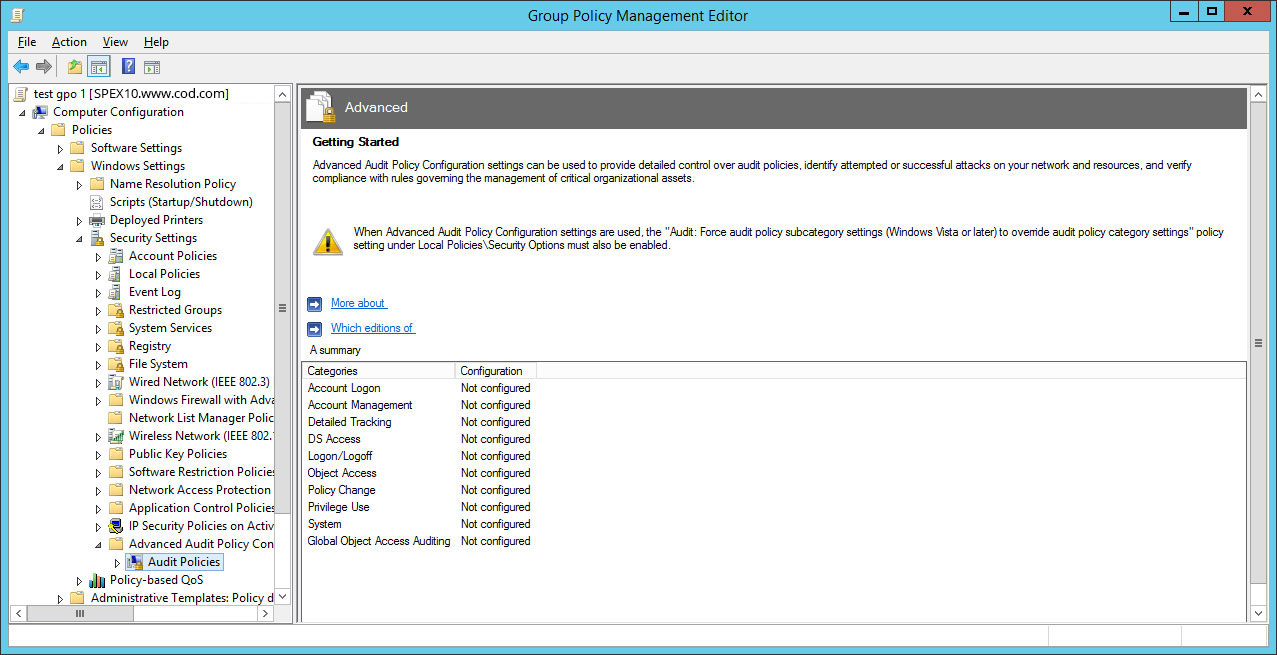The image size is (1277, 655).
Task: Expand the Policy-based QoS node
Action: click(x=79, y=580)
